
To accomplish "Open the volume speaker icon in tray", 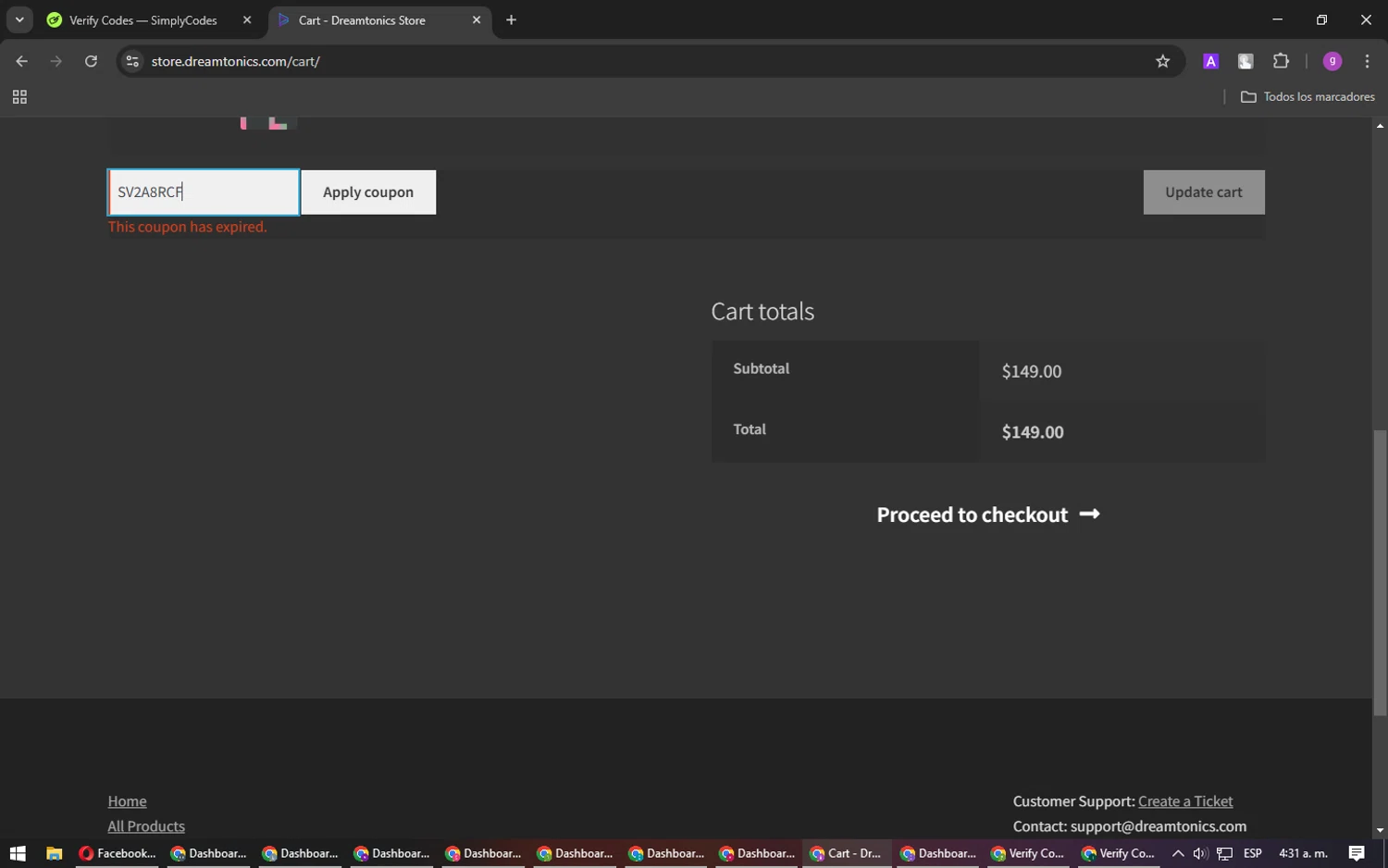I will 1200,853.
